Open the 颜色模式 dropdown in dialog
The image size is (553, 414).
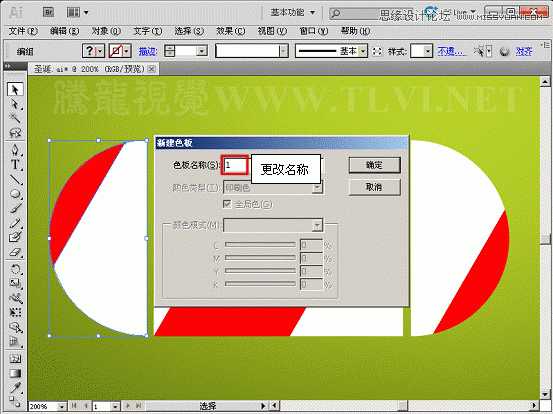pyautogui.click(x=317, y=225)
